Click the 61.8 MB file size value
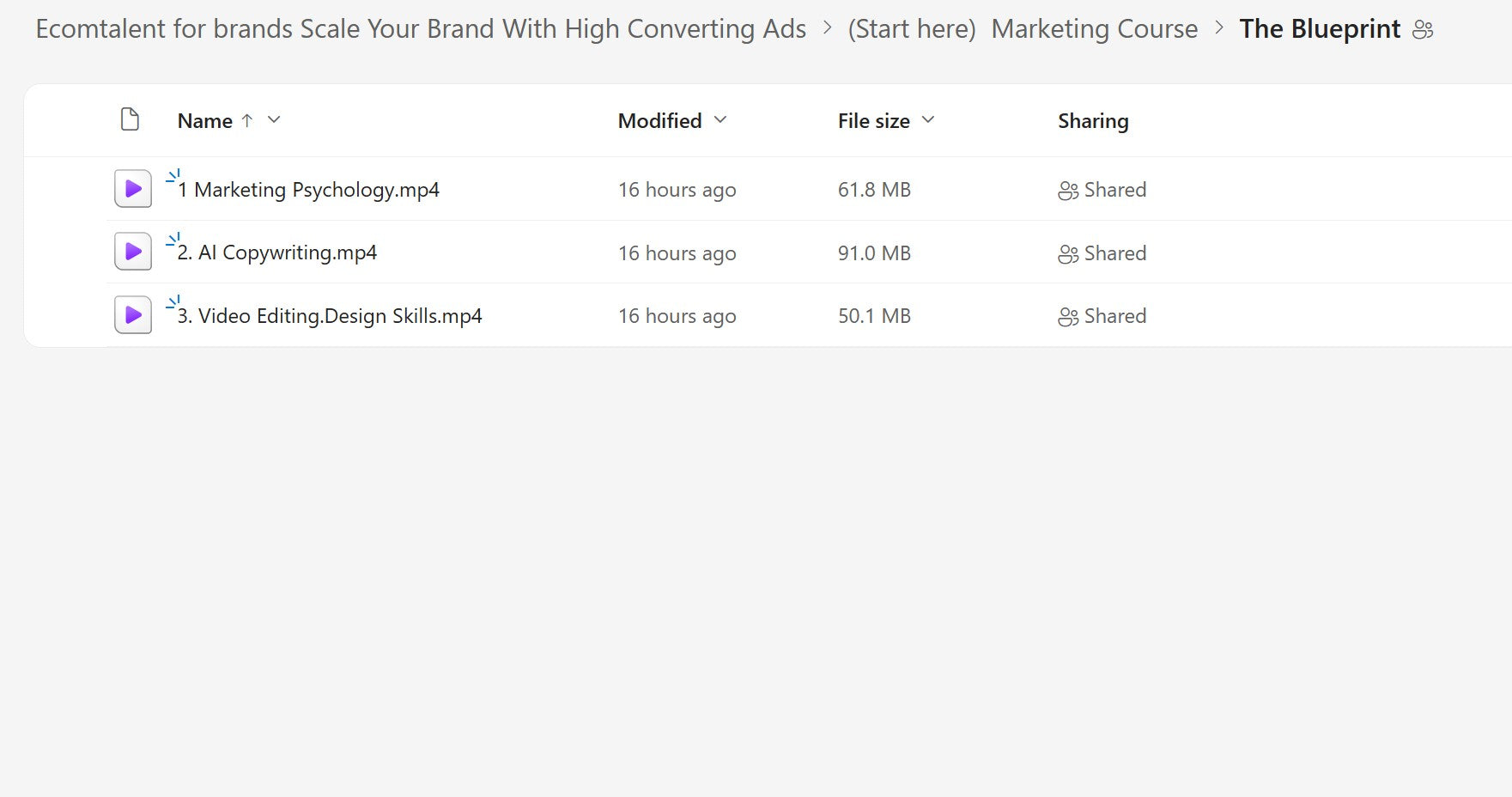The height and width of the screenshot is (797, 1512). click(x=874, y=190)
